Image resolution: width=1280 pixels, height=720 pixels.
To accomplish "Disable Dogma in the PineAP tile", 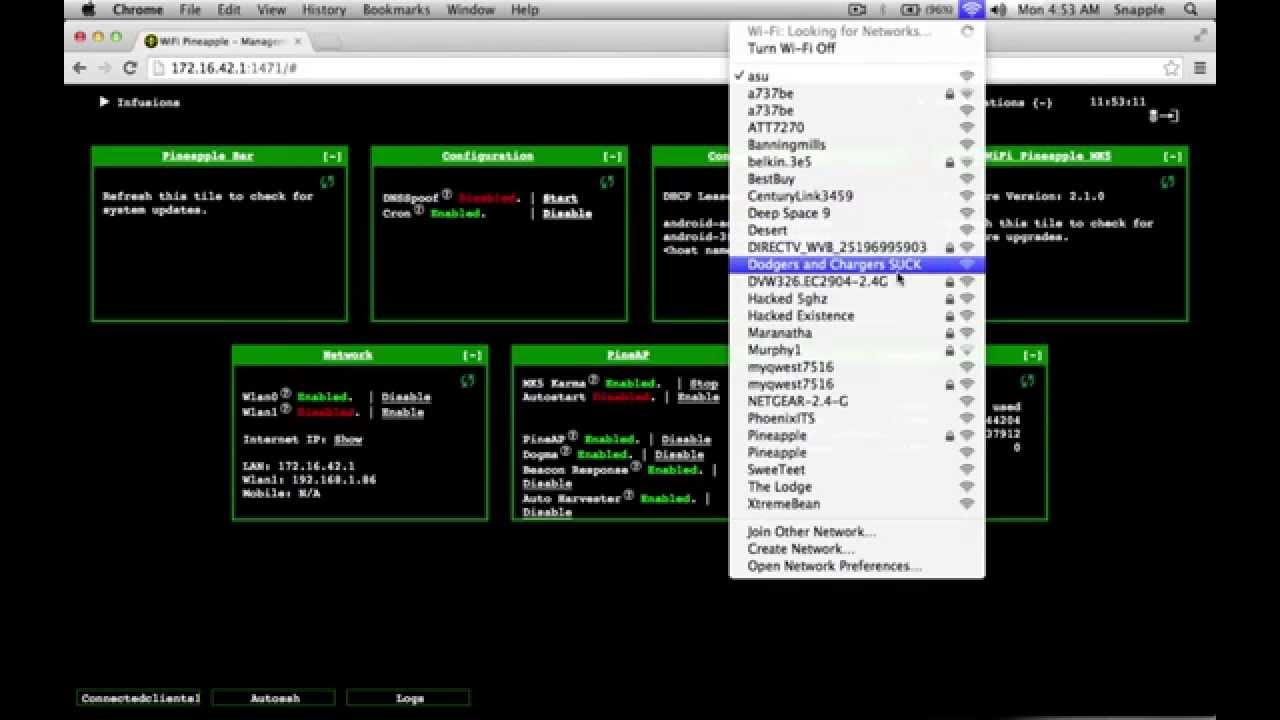I will coord(679,456).
